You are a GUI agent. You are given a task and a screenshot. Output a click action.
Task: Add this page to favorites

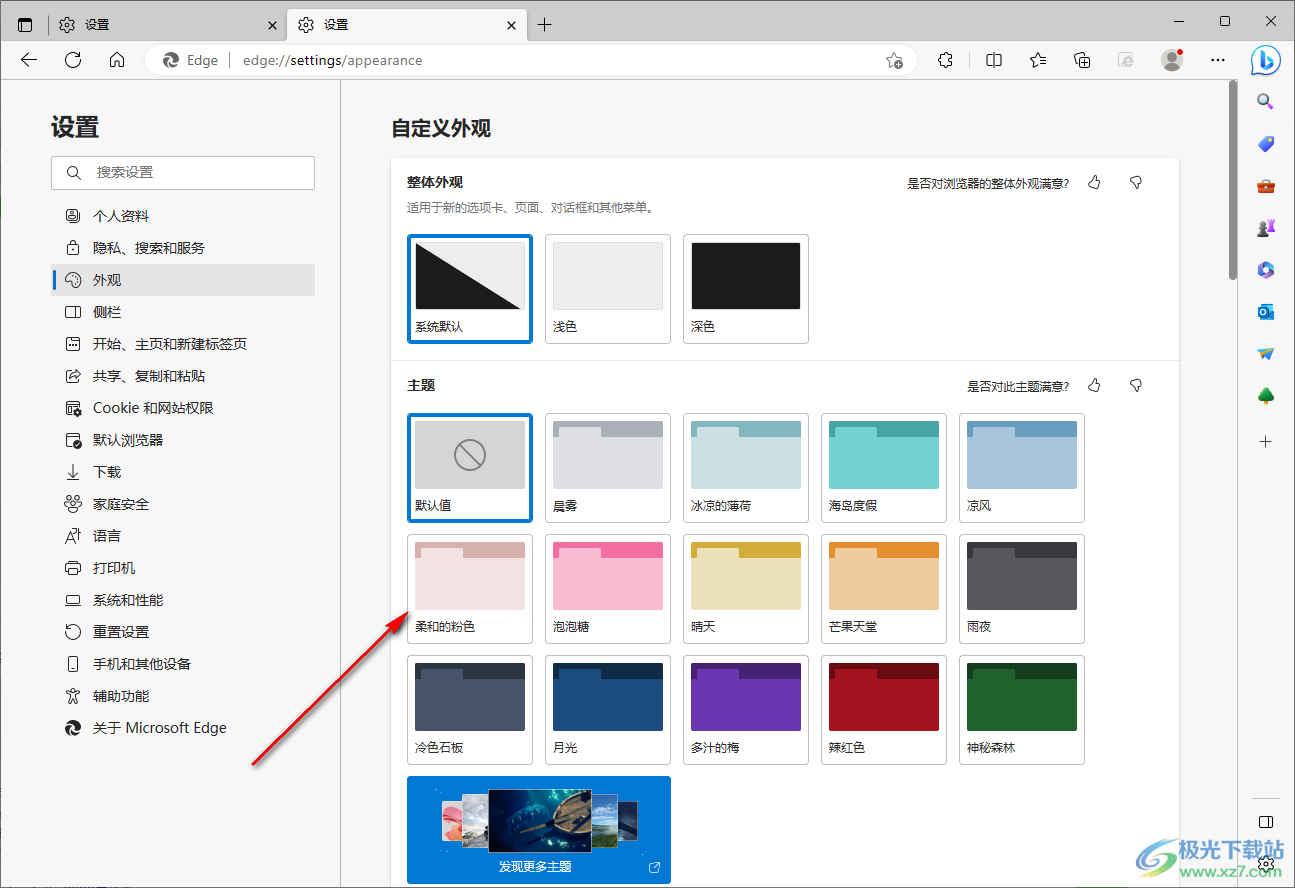pos(894,60)
